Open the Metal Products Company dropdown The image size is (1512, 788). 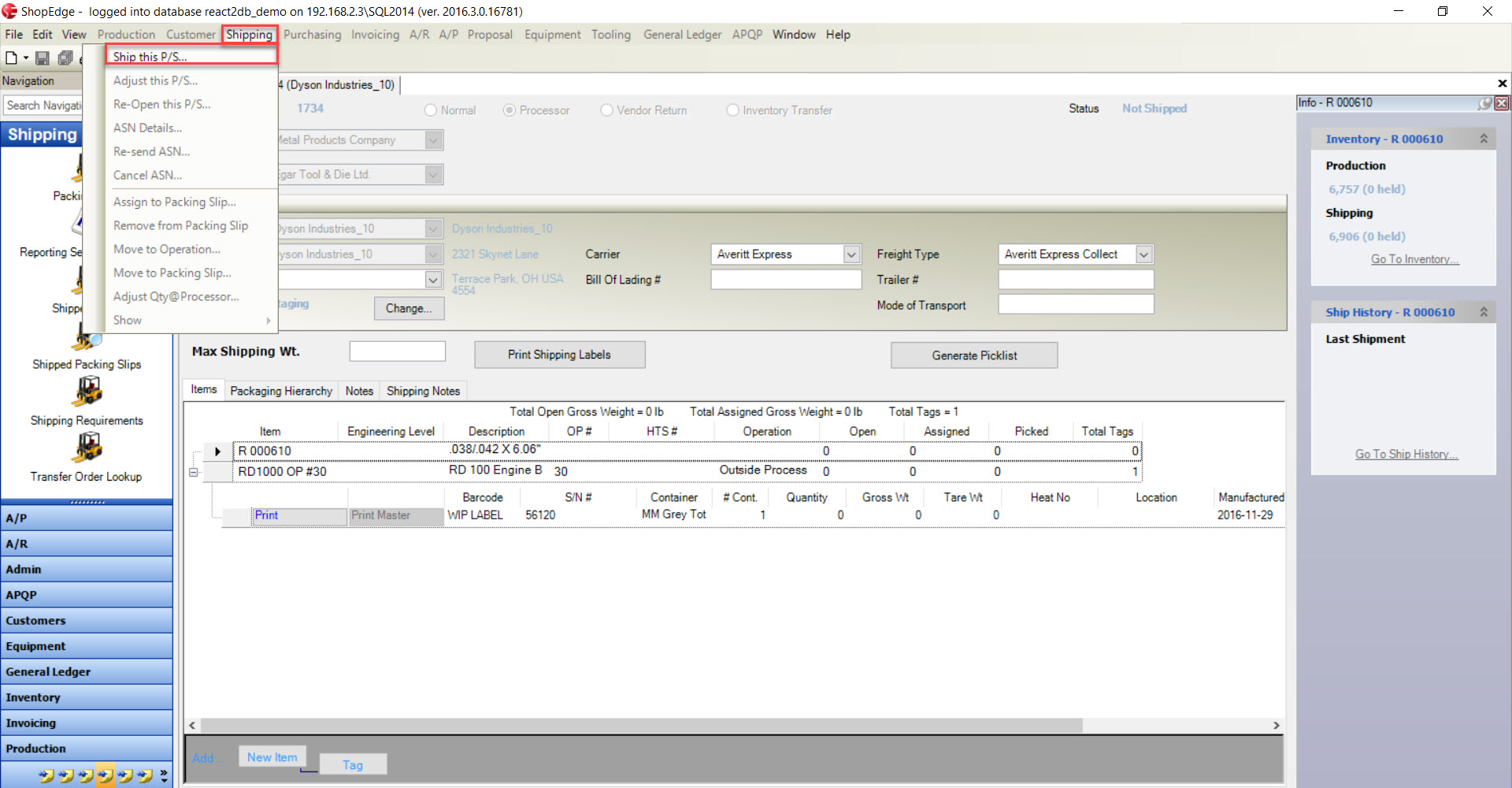(x=433, y=140)
